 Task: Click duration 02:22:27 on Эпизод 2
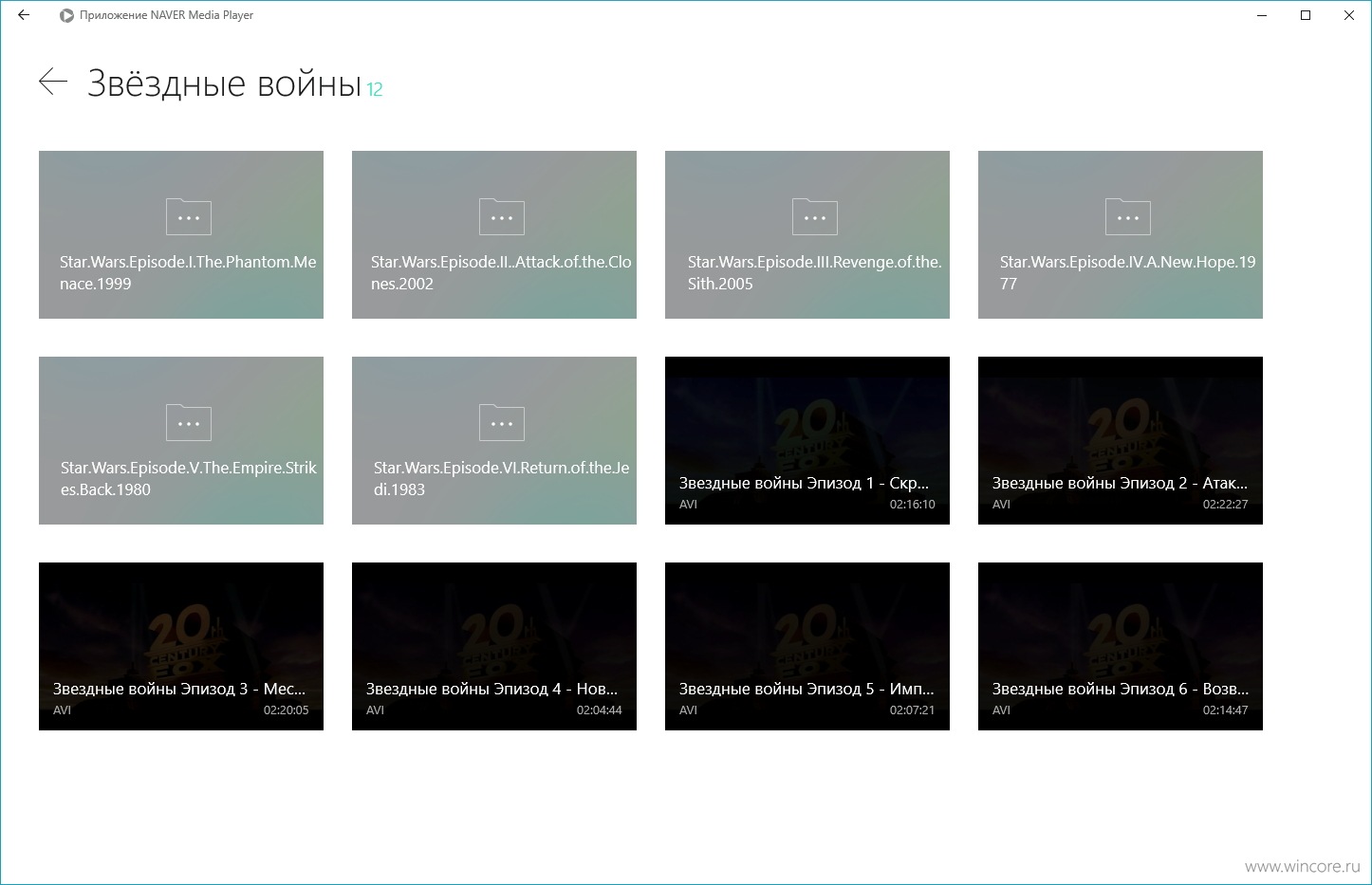[x=1225, y=505]
